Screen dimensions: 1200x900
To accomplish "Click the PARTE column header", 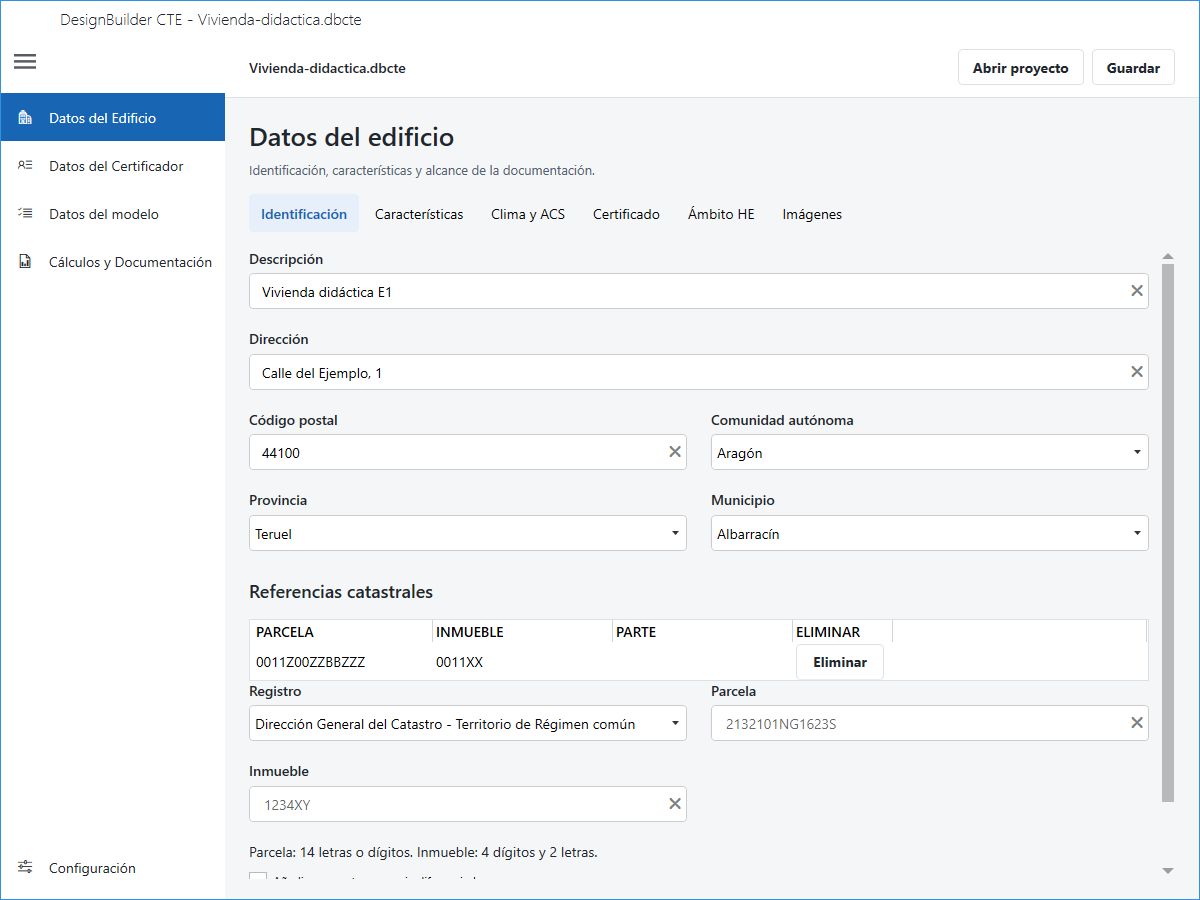I will [x=702, y=632].
